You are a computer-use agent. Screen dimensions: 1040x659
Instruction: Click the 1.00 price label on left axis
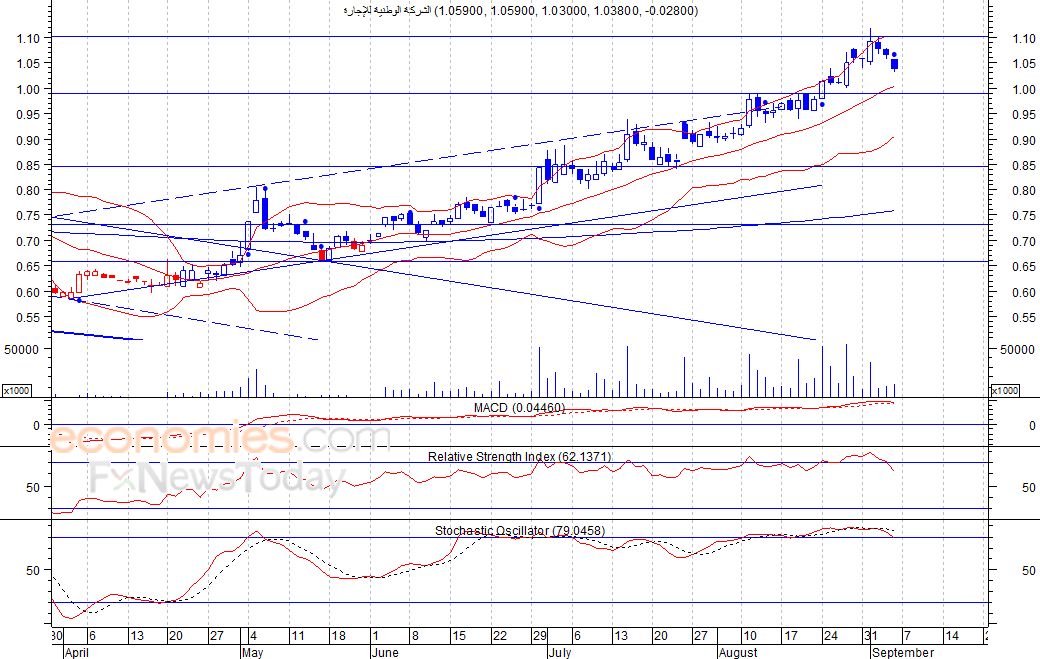[29, 90]
